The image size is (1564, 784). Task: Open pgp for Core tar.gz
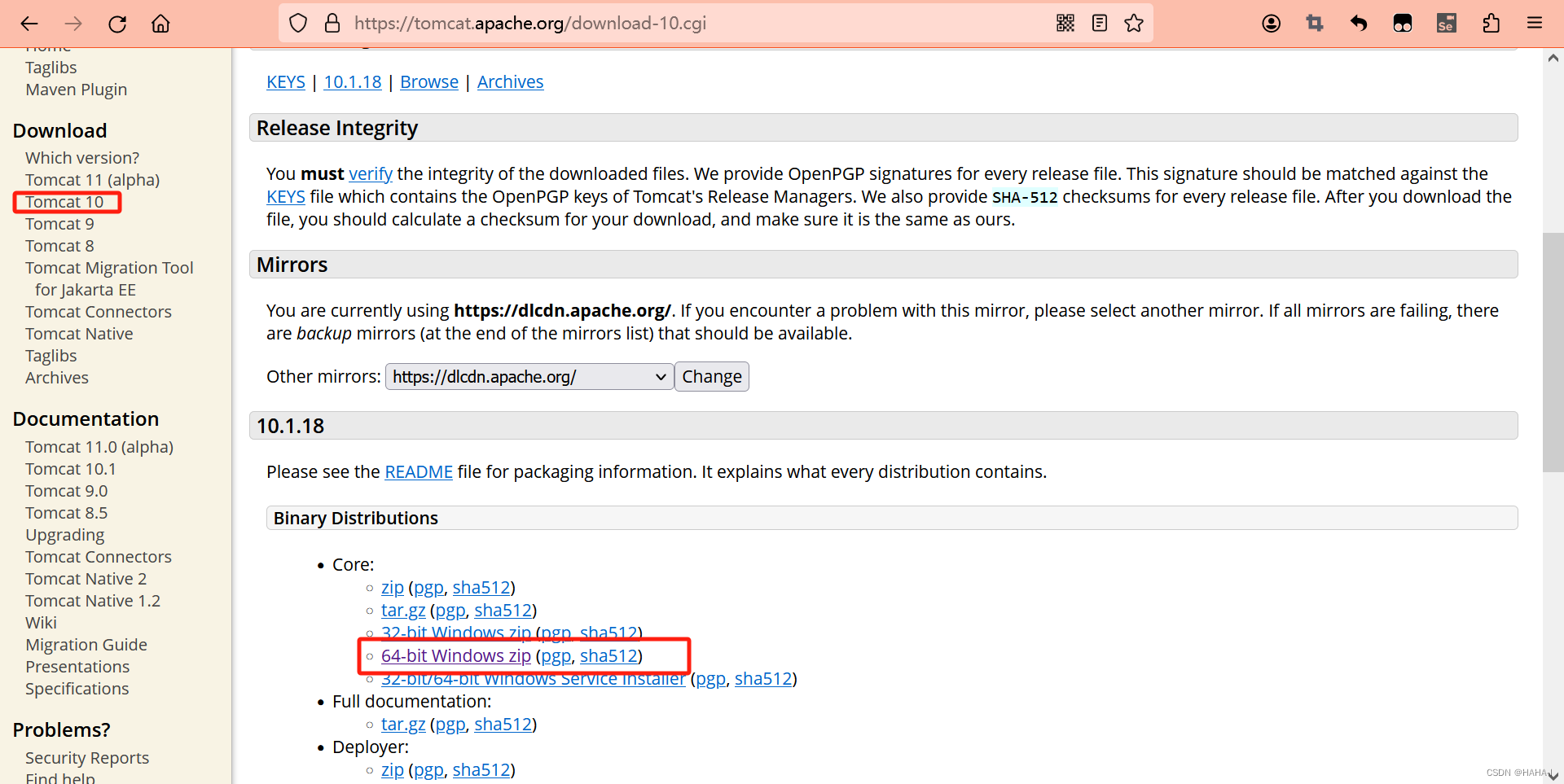[450, 611]
